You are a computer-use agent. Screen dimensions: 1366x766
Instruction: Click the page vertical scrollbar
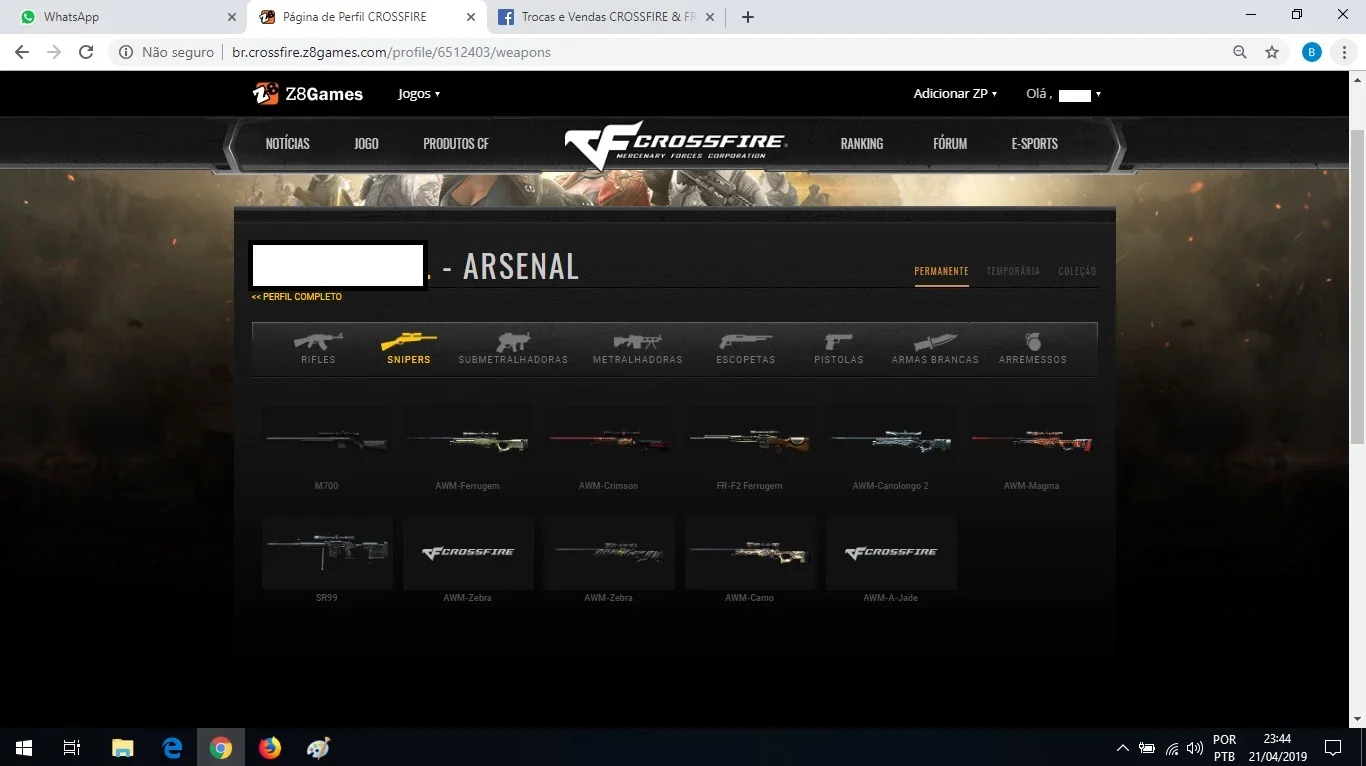tap(1358, 285)
